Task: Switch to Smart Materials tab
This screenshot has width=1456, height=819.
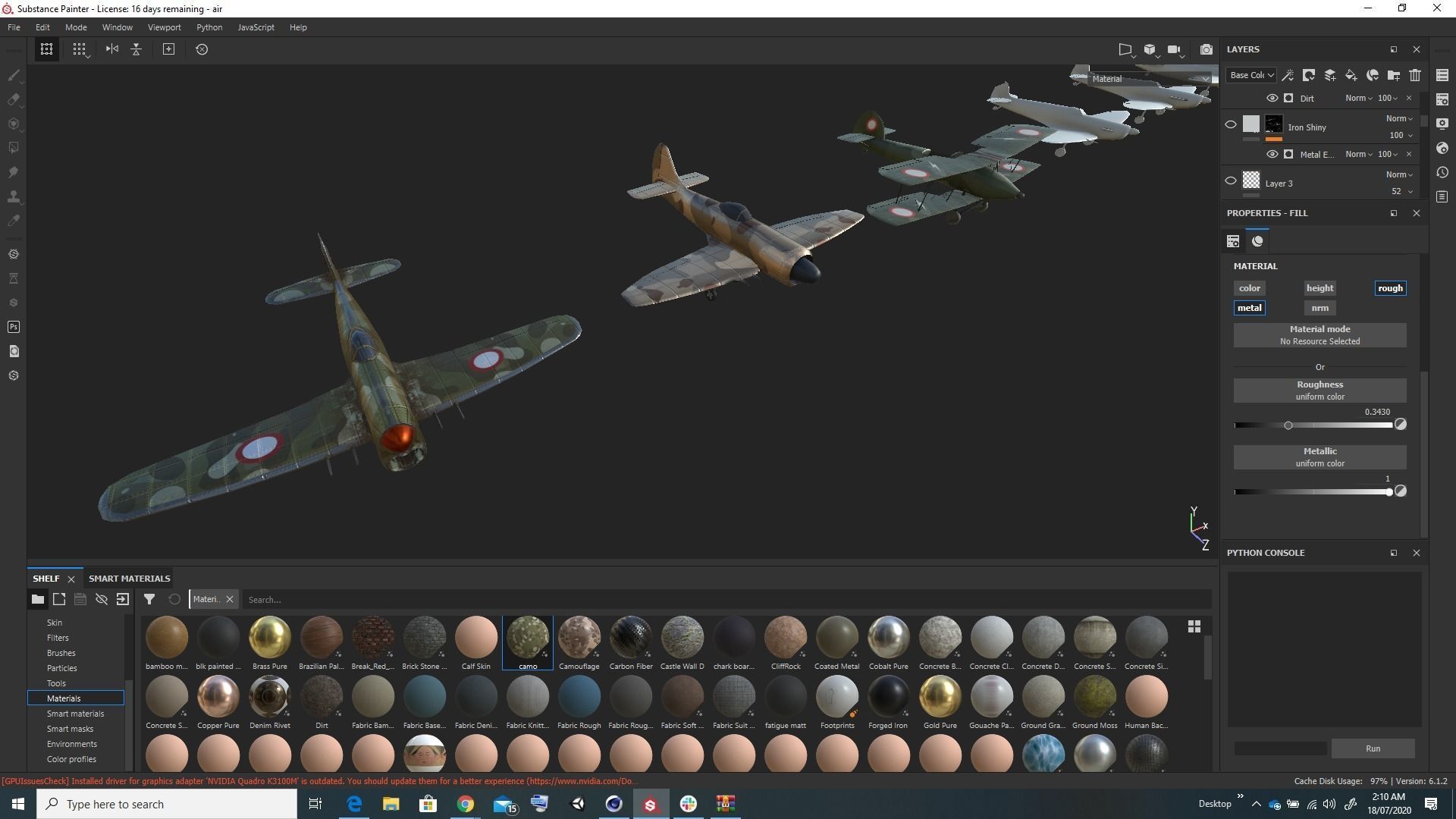Action: [129, 579]
